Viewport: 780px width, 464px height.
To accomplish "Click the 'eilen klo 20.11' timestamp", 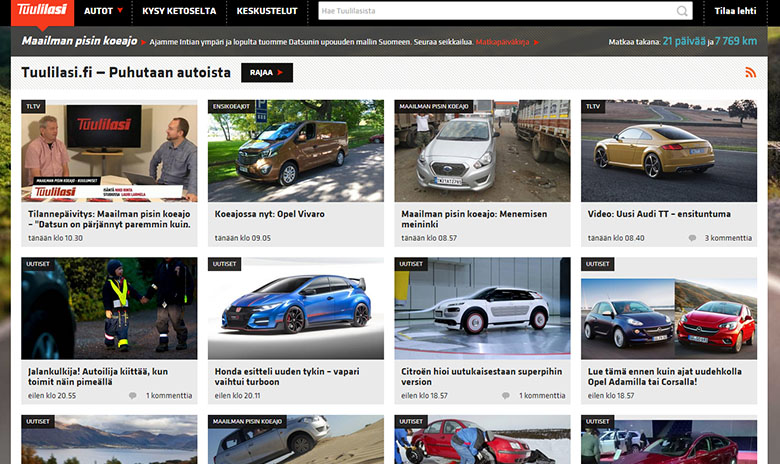I will [237, 396].
